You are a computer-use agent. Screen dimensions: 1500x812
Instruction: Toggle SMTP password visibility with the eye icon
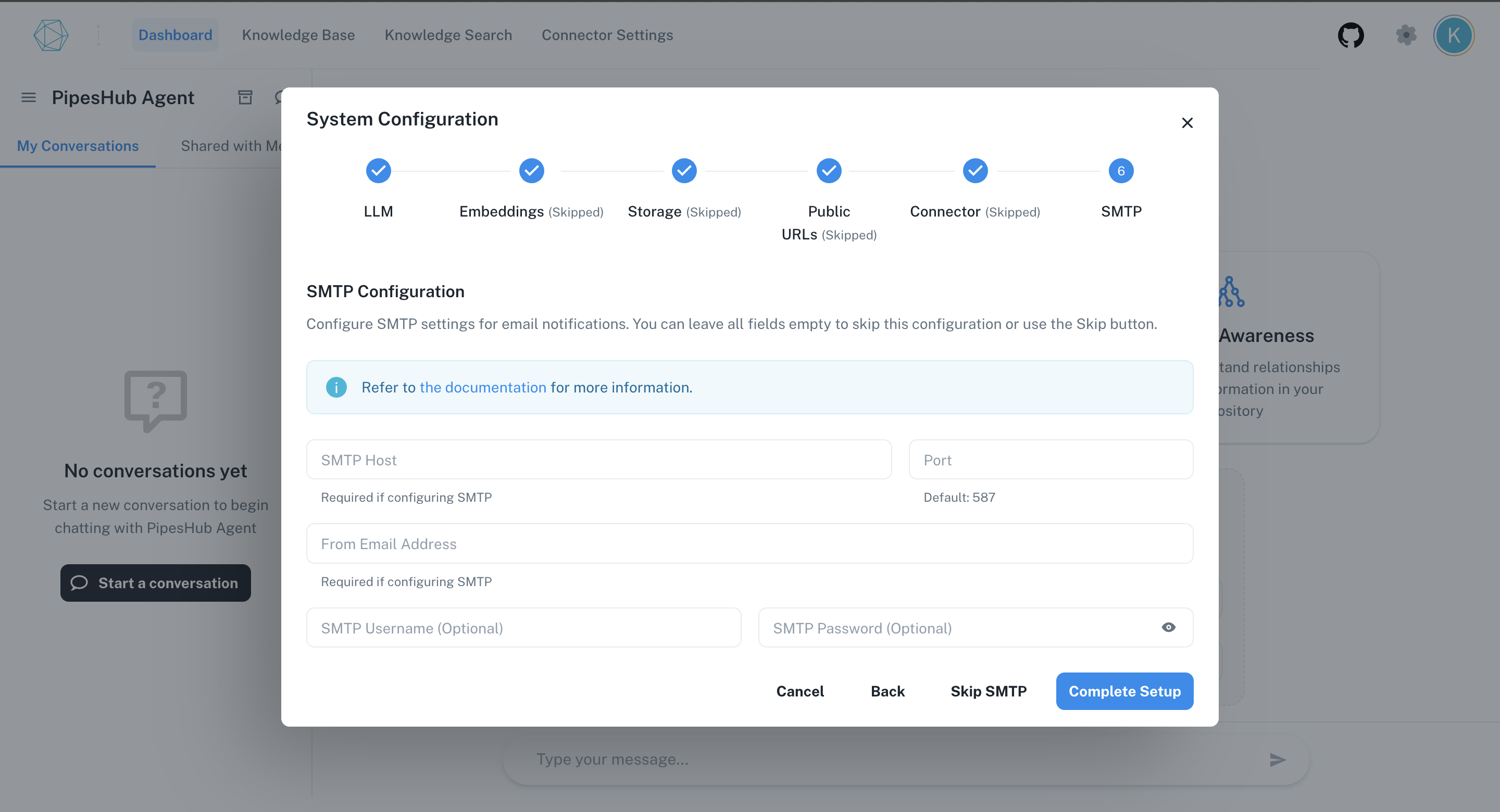pos(1169,628)
